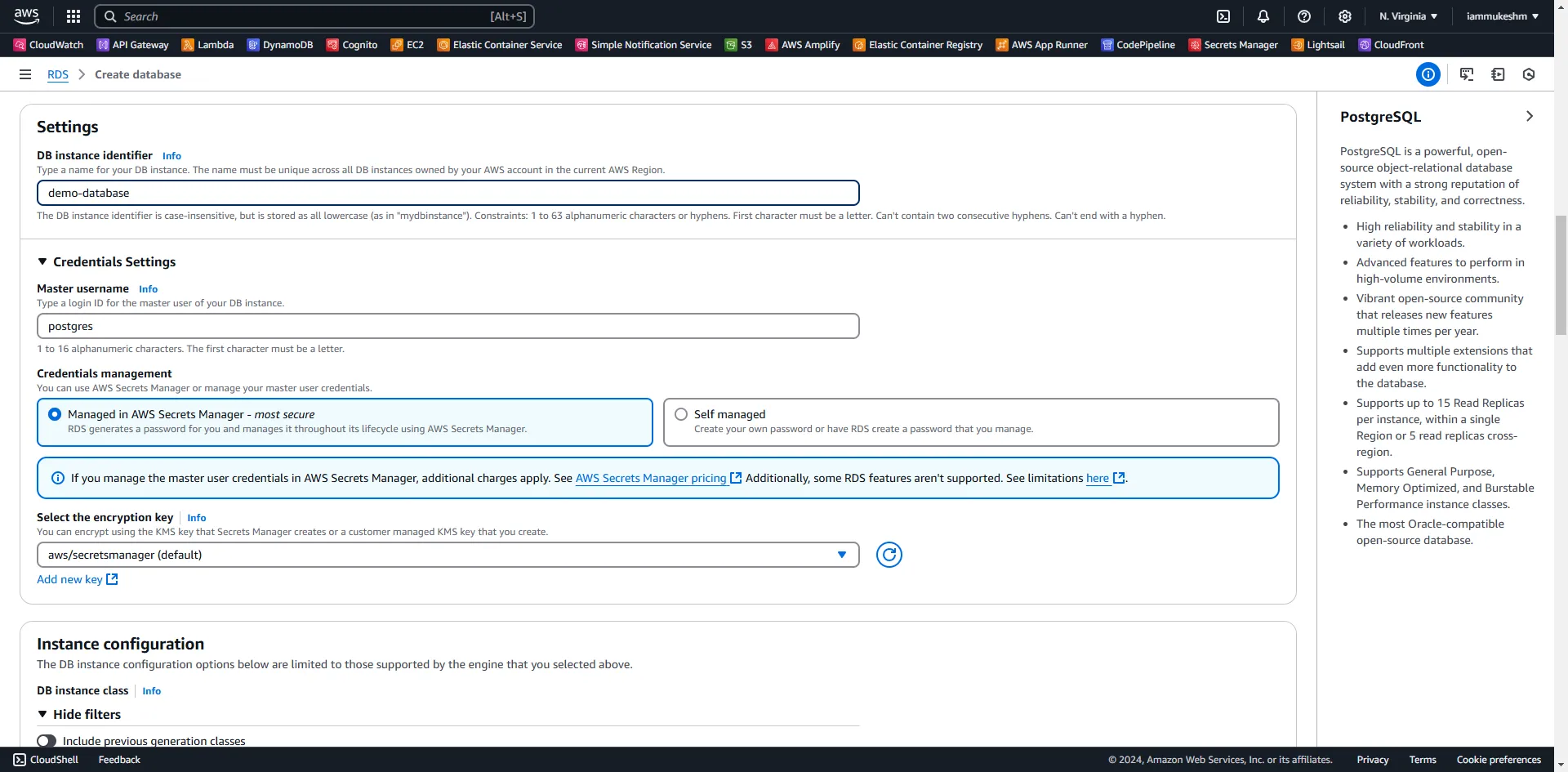
Task: Open the Lambda favorite shortcut
Action: coord(207,45)
